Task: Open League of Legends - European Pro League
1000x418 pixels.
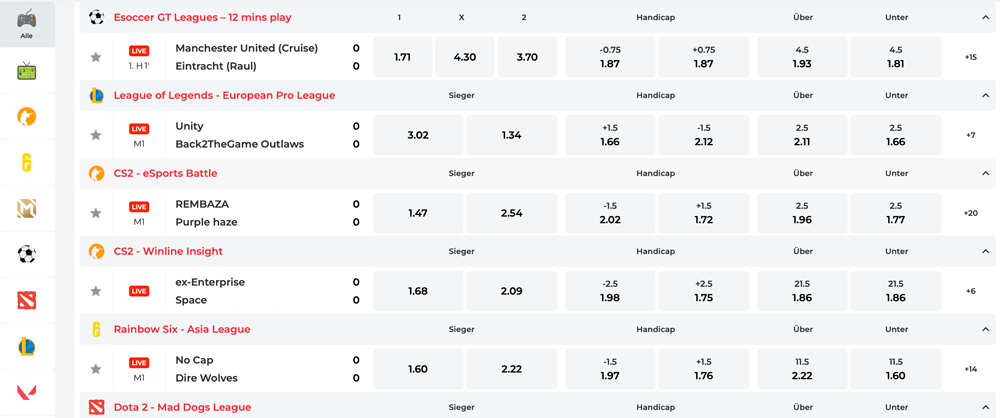Action: click(x=224, y=96)
